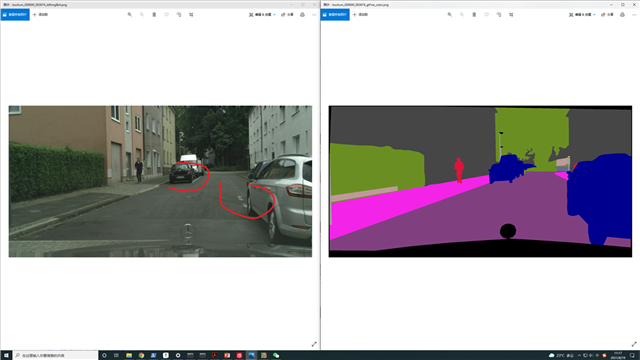
Task: Favorite the left photo with heart icon
Action: [x=167, y=15]
